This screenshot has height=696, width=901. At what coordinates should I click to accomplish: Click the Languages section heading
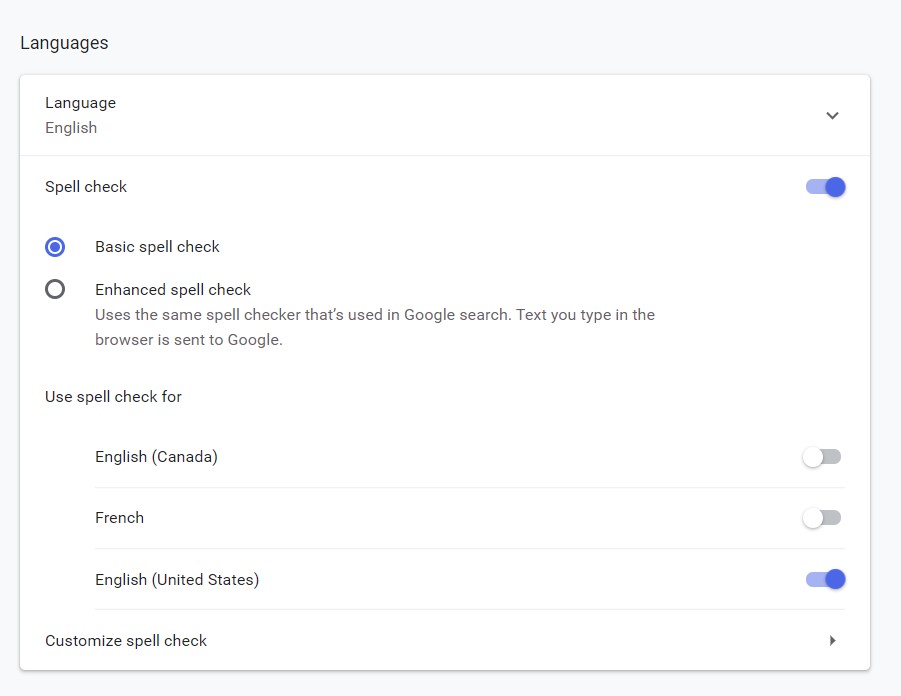(x=64, y=43)
